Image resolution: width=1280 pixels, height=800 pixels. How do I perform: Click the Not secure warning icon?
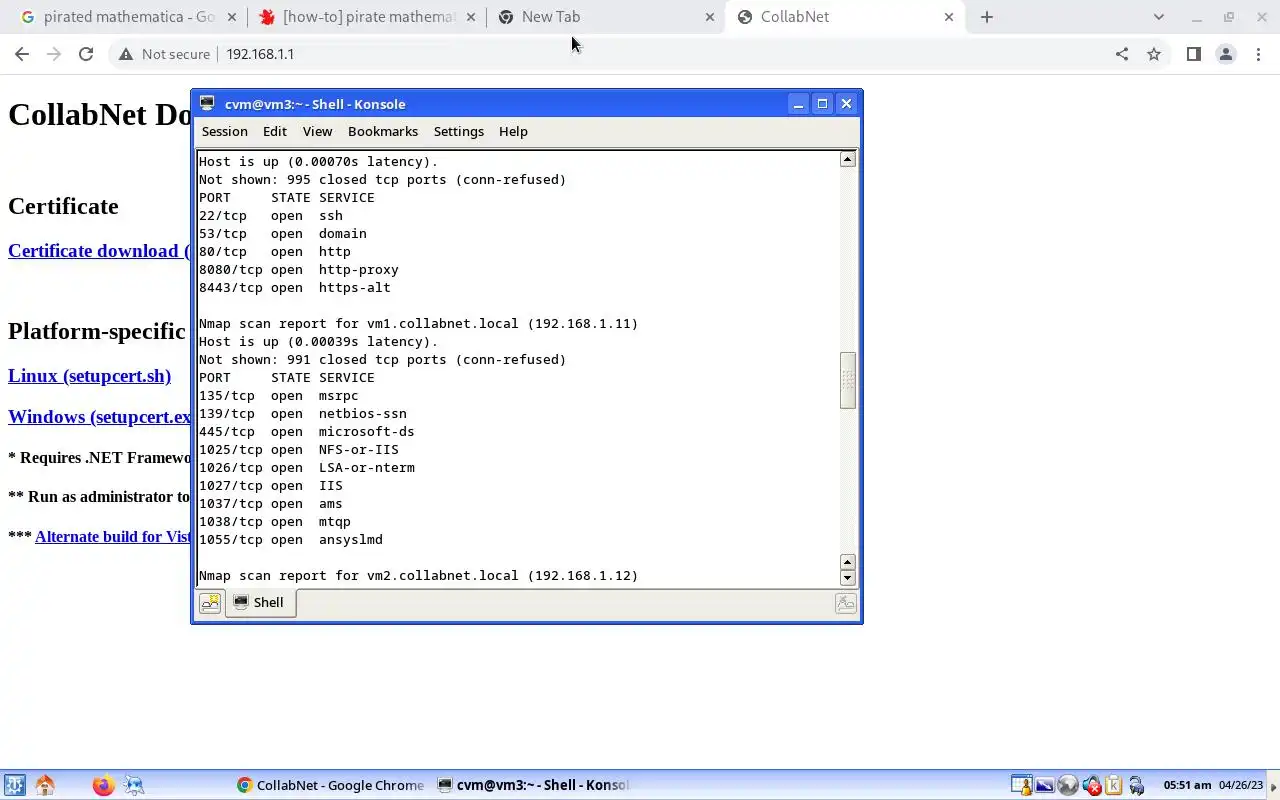tap(126, 54)
